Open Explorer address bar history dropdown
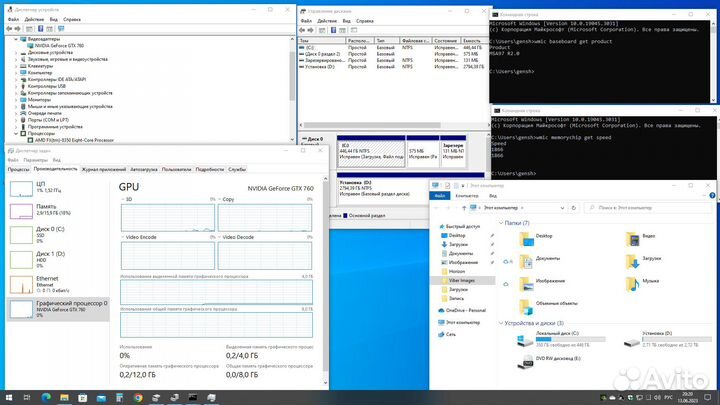Image resolution: width=720 pixels, height=405 pixels. click(562, 208)
